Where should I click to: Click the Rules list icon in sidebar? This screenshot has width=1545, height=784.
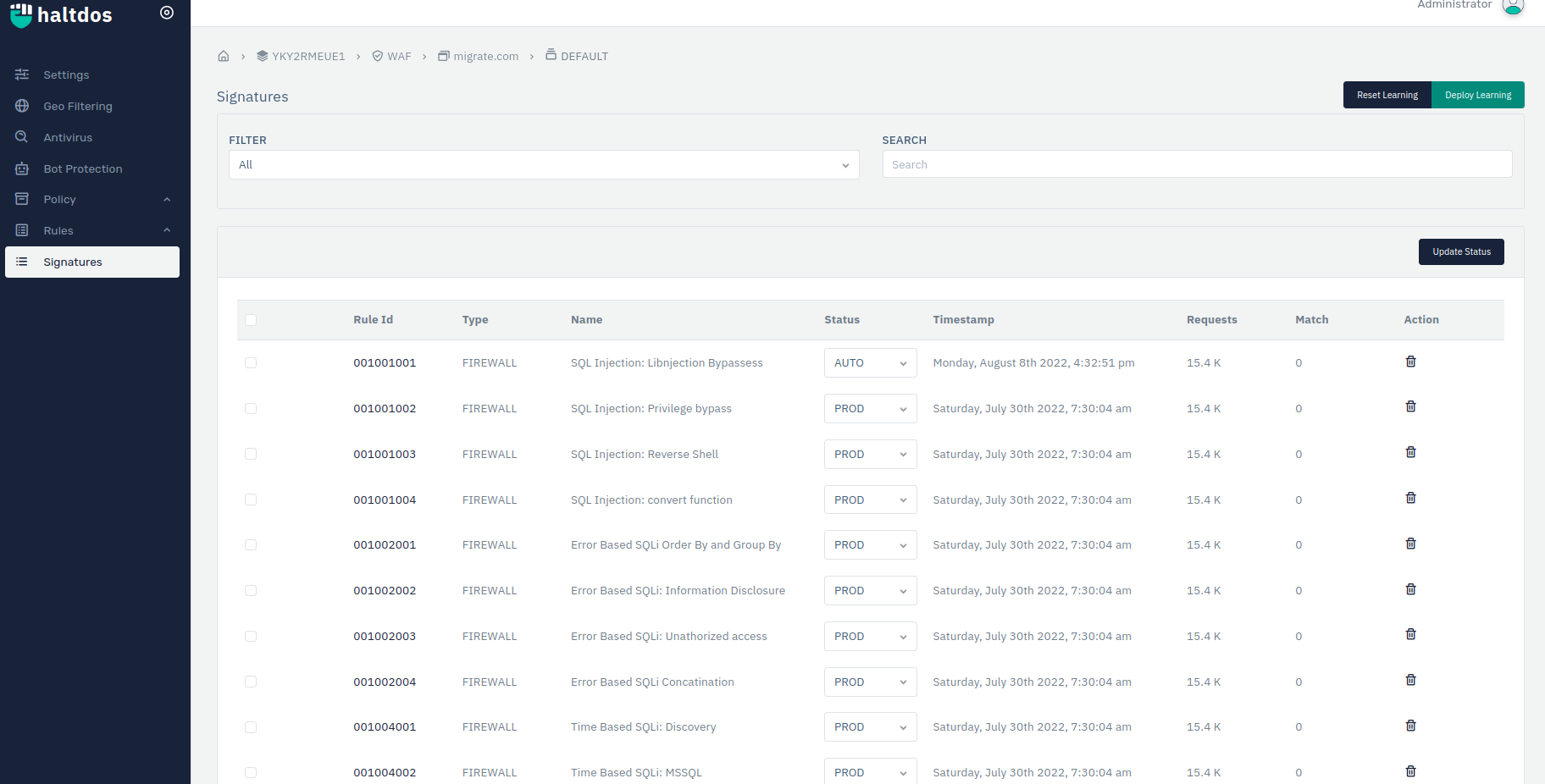coord(22,230)
